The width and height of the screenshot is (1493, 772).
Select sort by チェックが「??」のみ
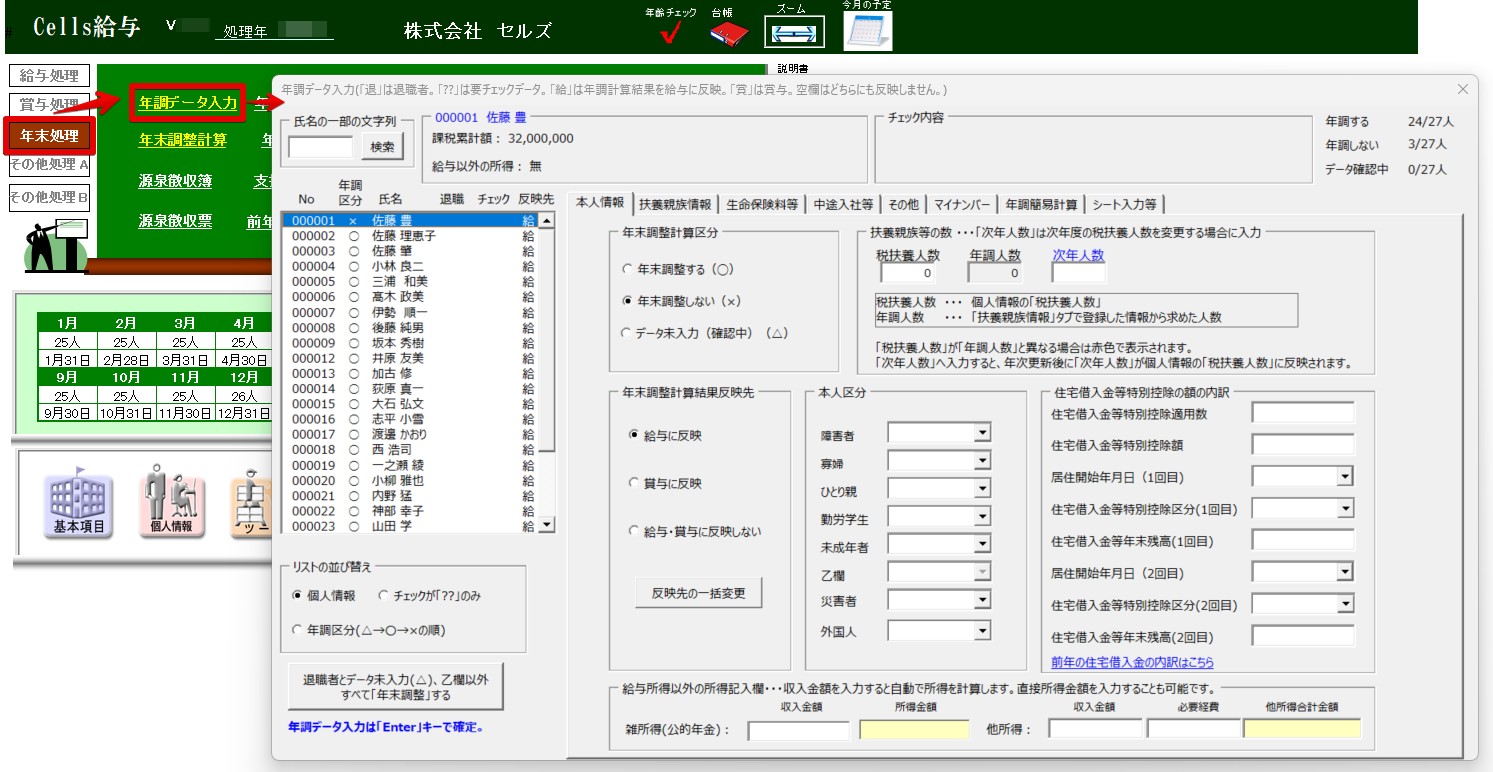coord(384,595)
